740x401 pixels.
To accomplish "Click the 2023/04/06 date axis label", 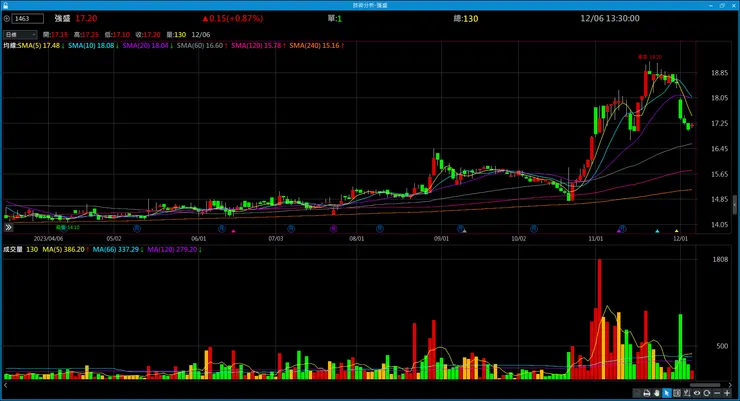I will tap(48, 239).
